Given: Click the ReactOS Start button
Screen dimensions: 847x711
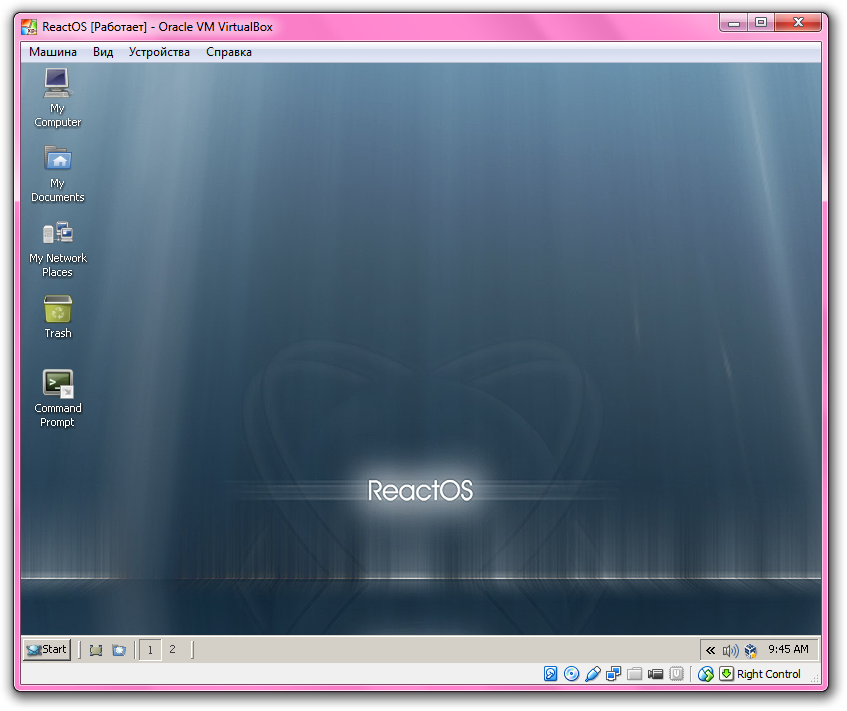Looking at the screenshot, I should point(47,649).
